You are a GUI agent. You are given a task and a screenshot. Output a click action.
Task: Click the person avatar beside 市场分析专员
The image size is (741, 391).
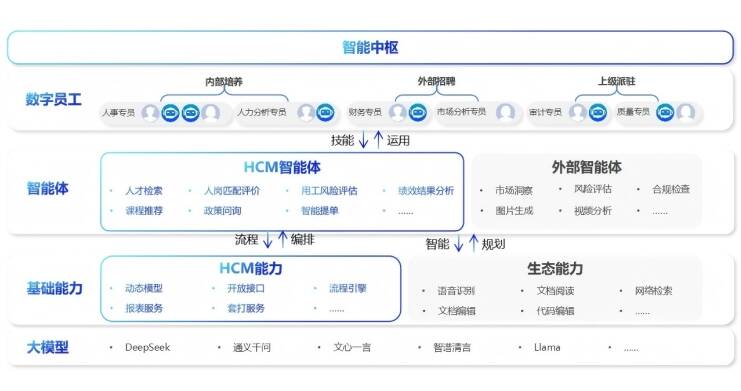pos(505,113)
